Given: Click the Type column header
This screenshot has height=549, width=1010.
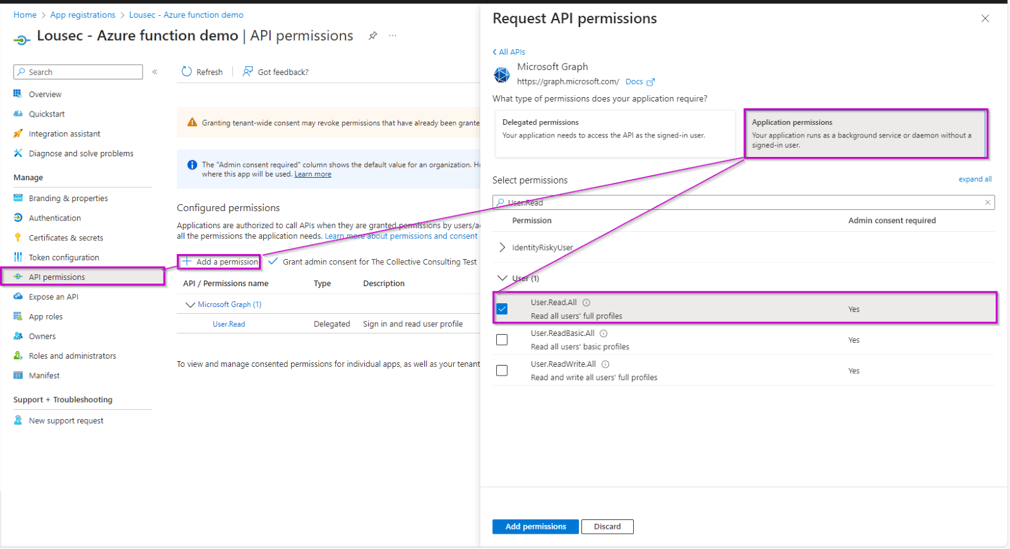Looking at the screenshot, I should [x=322, y=283].
